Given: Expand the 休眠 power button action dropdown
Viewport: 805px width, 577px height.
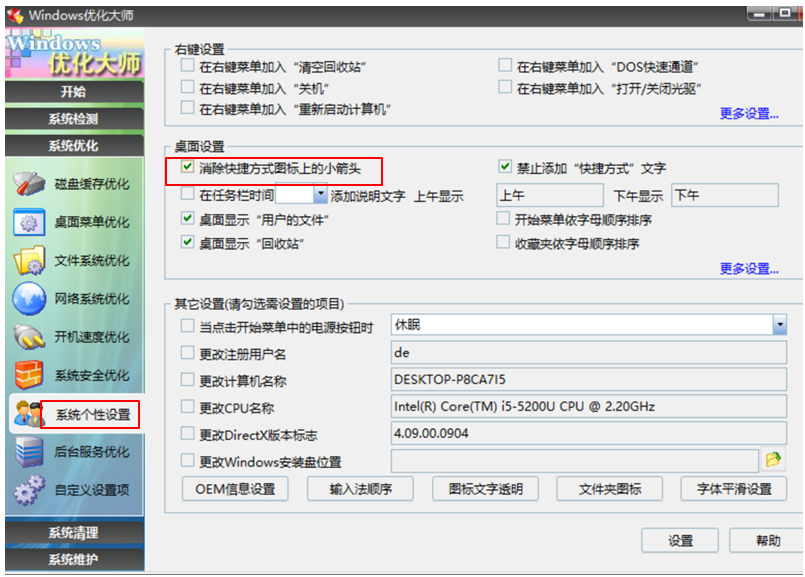Looking at the screenshot, I should [x=780, y=325].
